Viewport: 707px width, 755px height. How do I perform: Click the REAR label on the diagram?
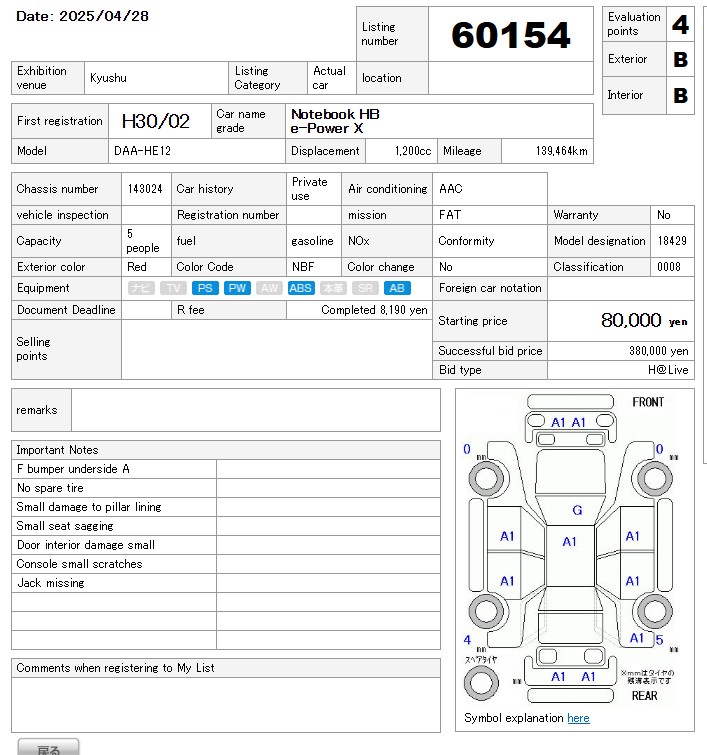click(644, 696)
